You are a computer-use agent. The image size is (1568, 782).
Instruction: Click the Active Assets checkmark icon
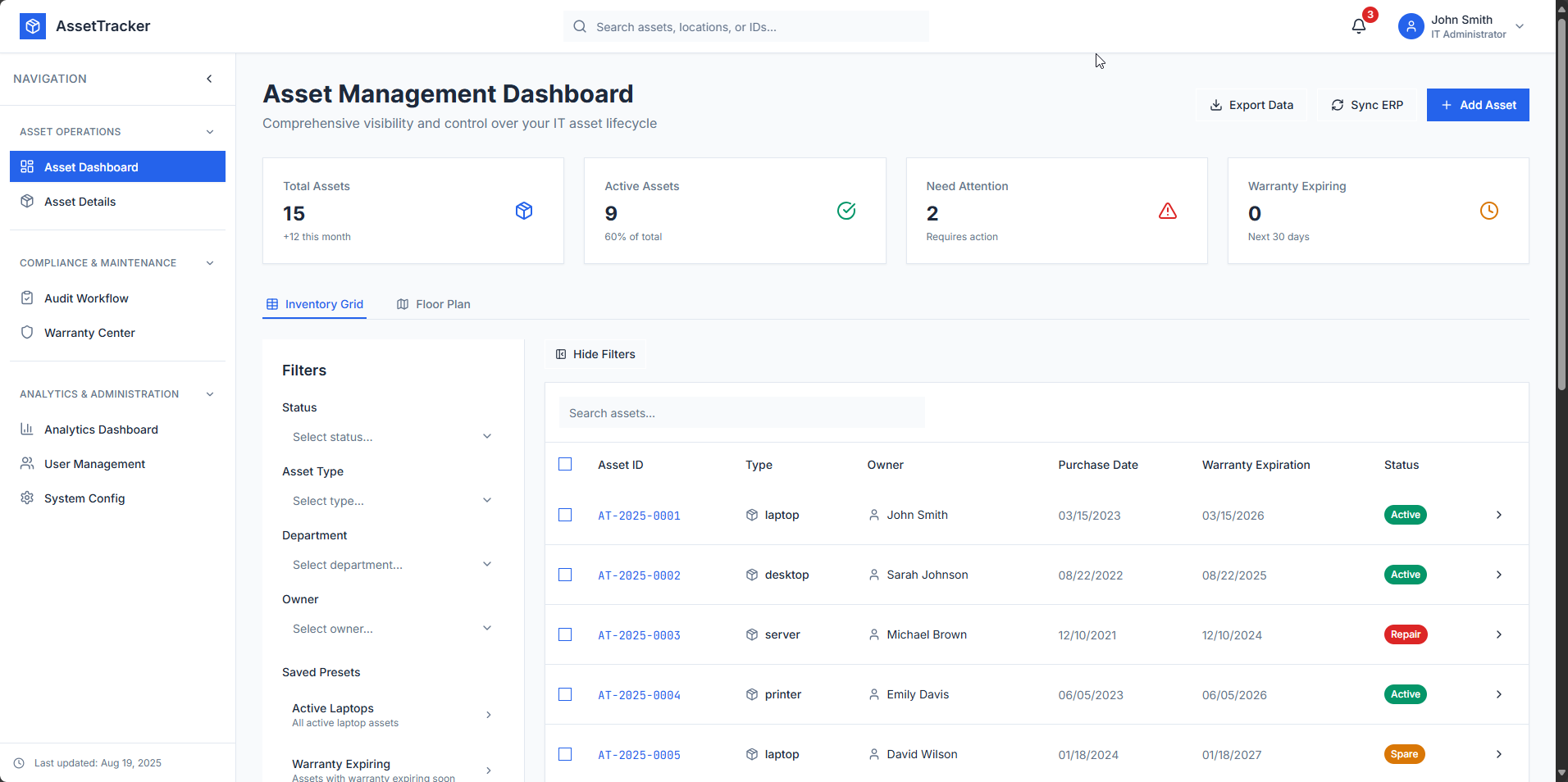(x=846, y=211)
